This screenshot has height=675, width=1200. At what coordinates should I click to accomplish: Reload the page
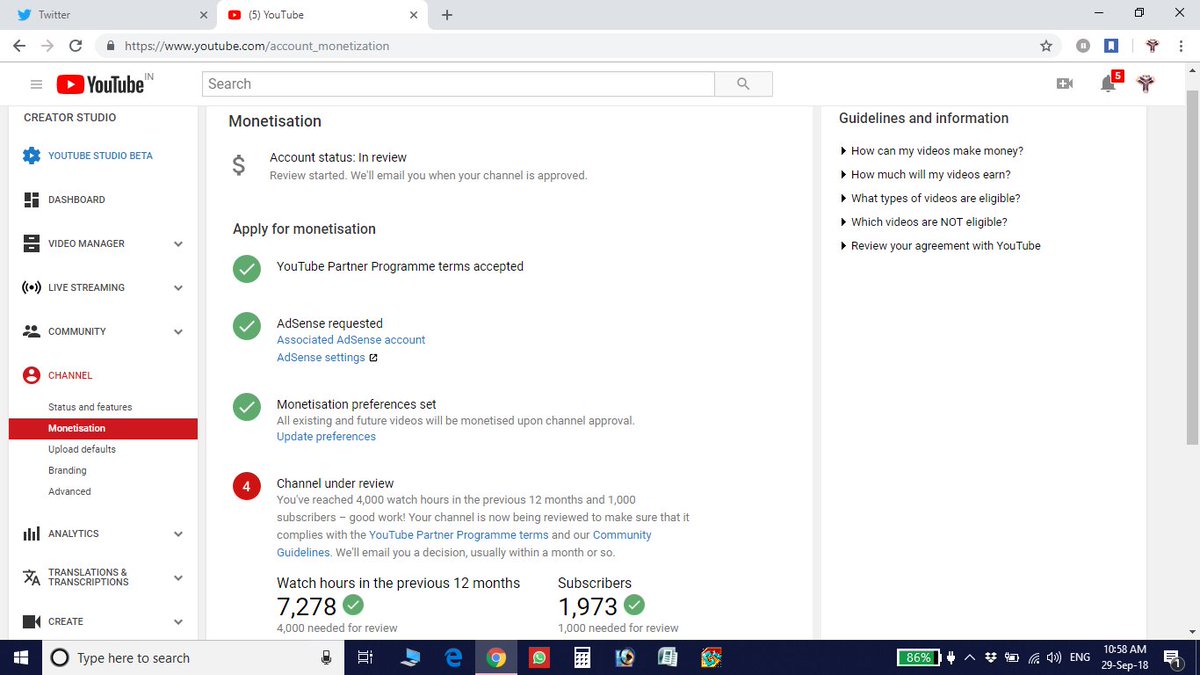coord(75,45)
